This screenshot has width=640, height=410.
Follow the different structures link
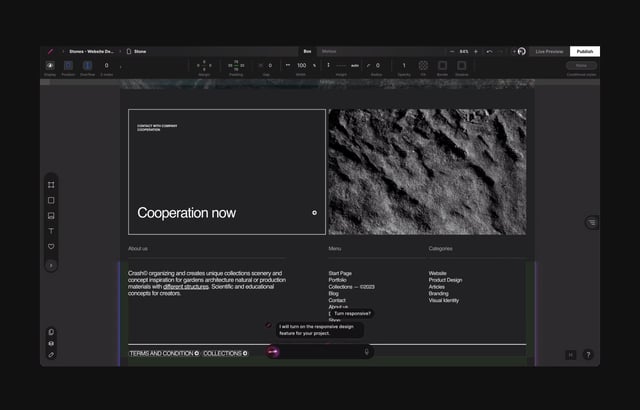point(186,287)
